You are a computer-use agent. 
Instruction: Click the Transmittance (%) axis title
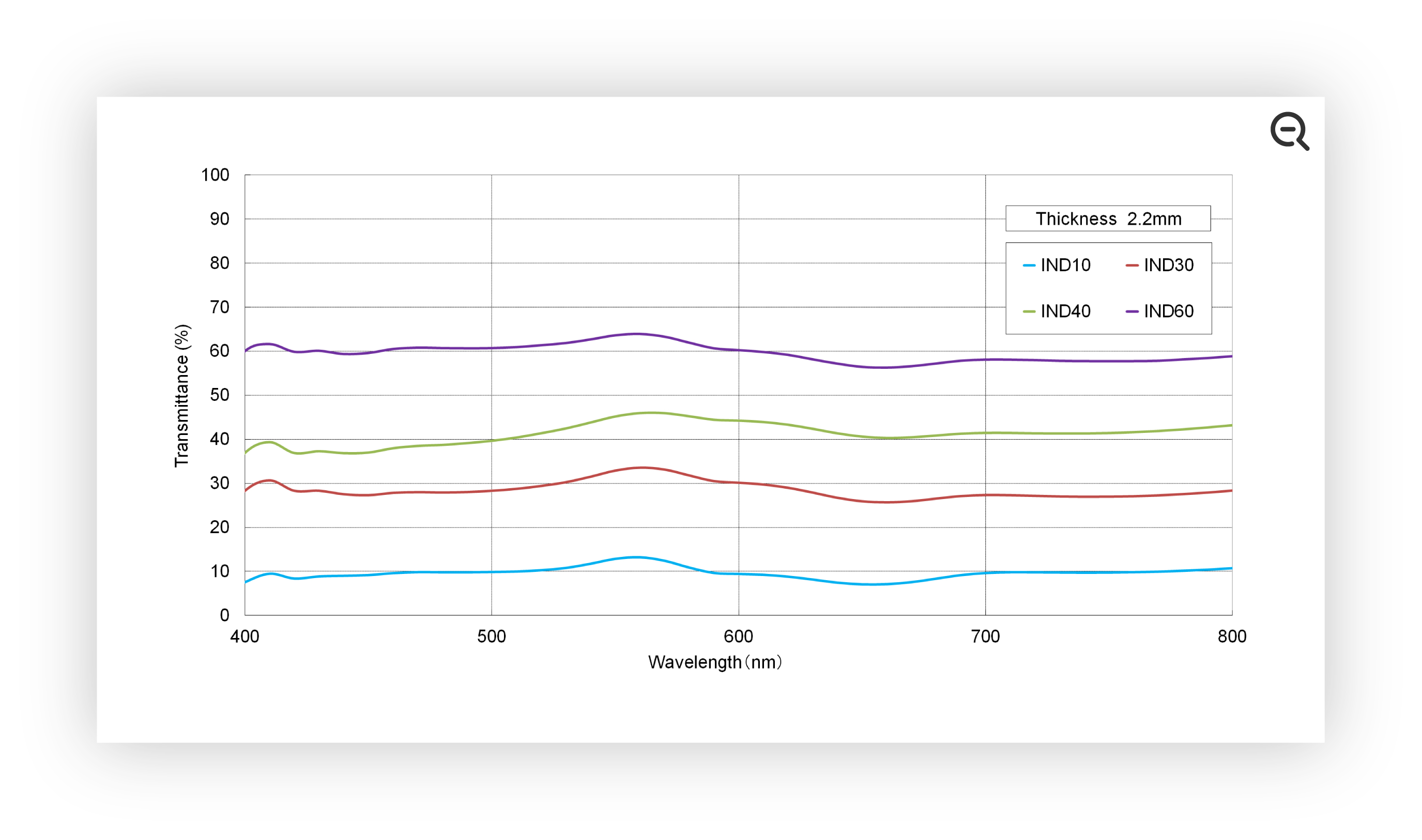(182, 396)
